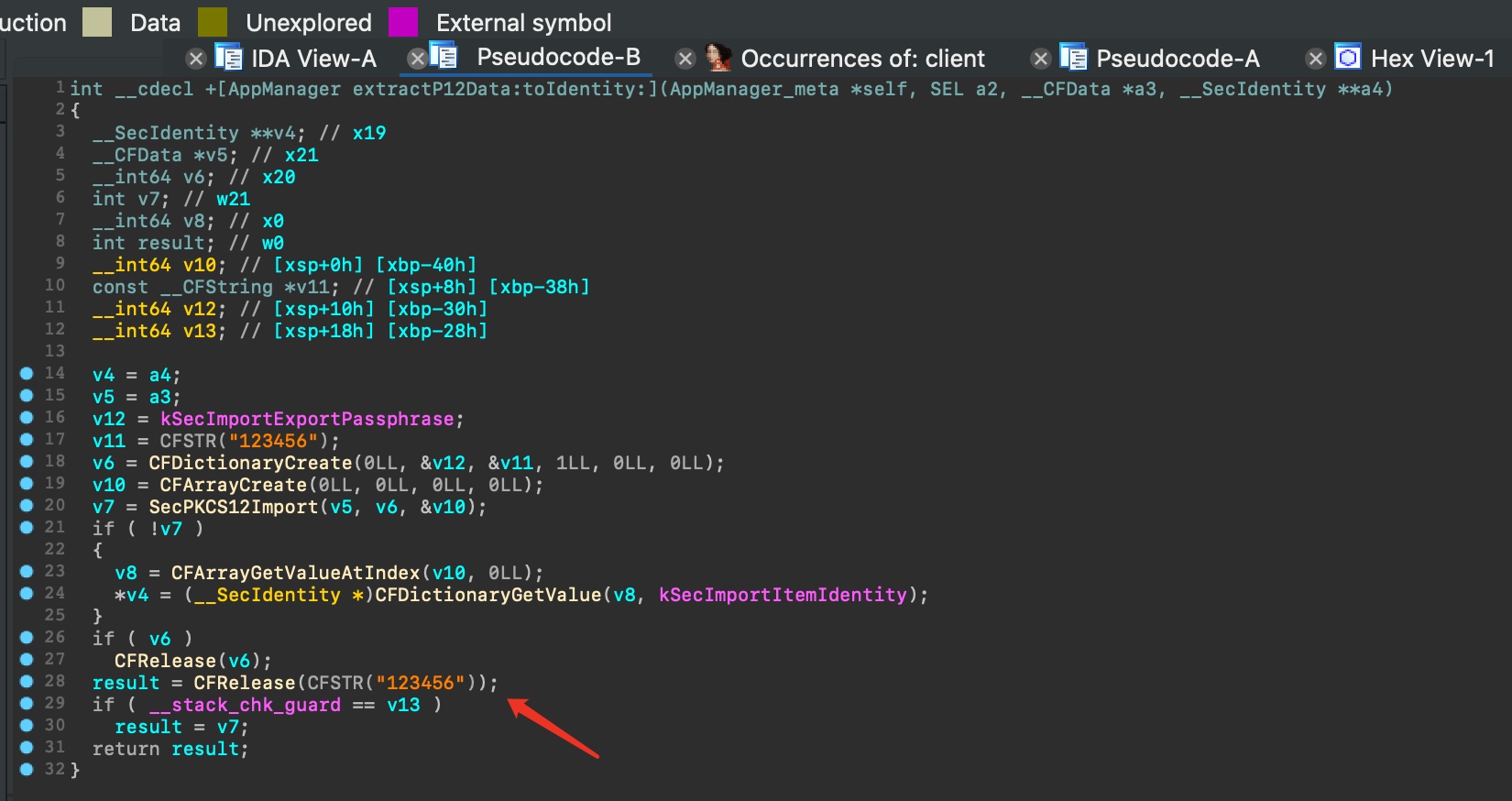This screenshot has height=801, width=1512.
Task: Click the Pseudocode-B document icon
Action: click(x=444, y=57)
